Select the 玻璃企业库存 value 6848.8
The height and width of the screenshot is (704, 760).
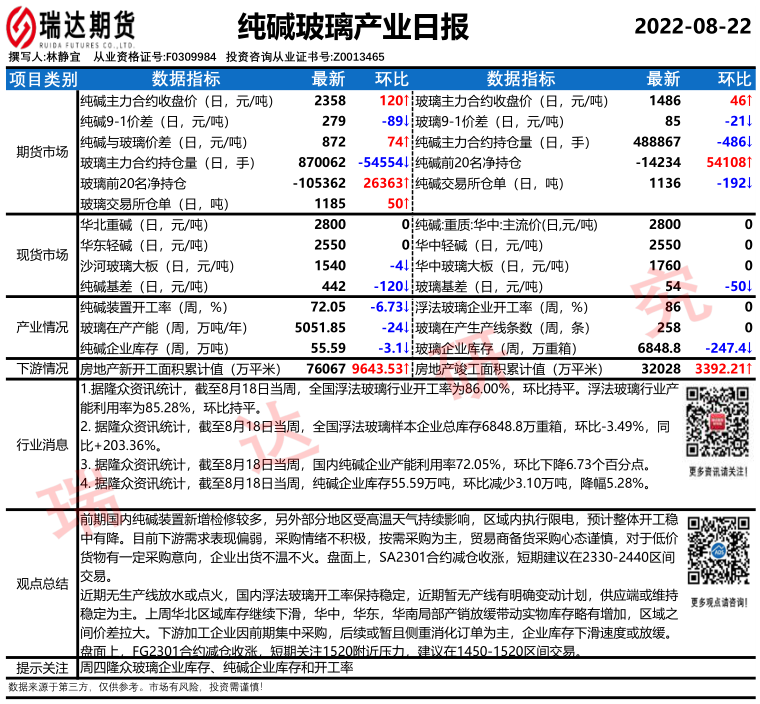point(663,348)
